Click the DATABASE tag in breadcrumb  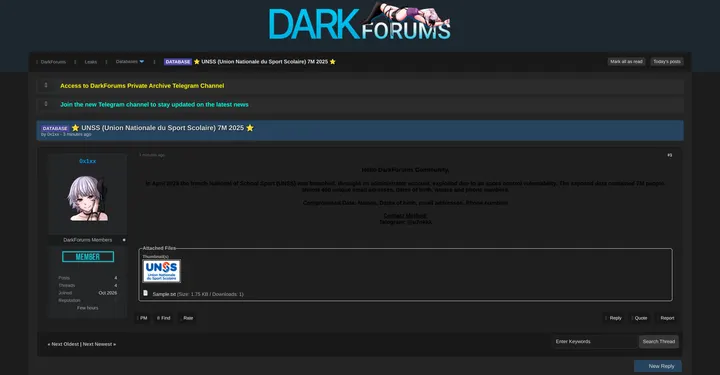pyautogui.click(x=178, y=62)
